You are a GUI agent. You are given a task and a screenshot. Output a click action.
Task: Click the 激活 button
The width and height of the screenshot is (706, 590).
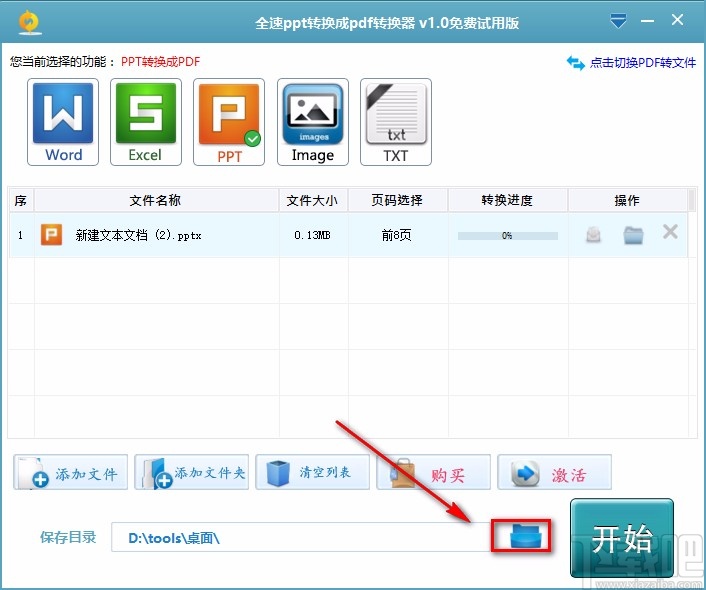tap(554, 472)
